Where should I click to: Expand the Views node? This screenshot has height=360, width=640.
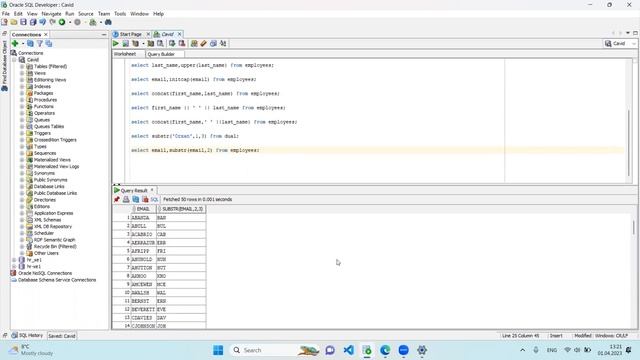click(22, 73)
